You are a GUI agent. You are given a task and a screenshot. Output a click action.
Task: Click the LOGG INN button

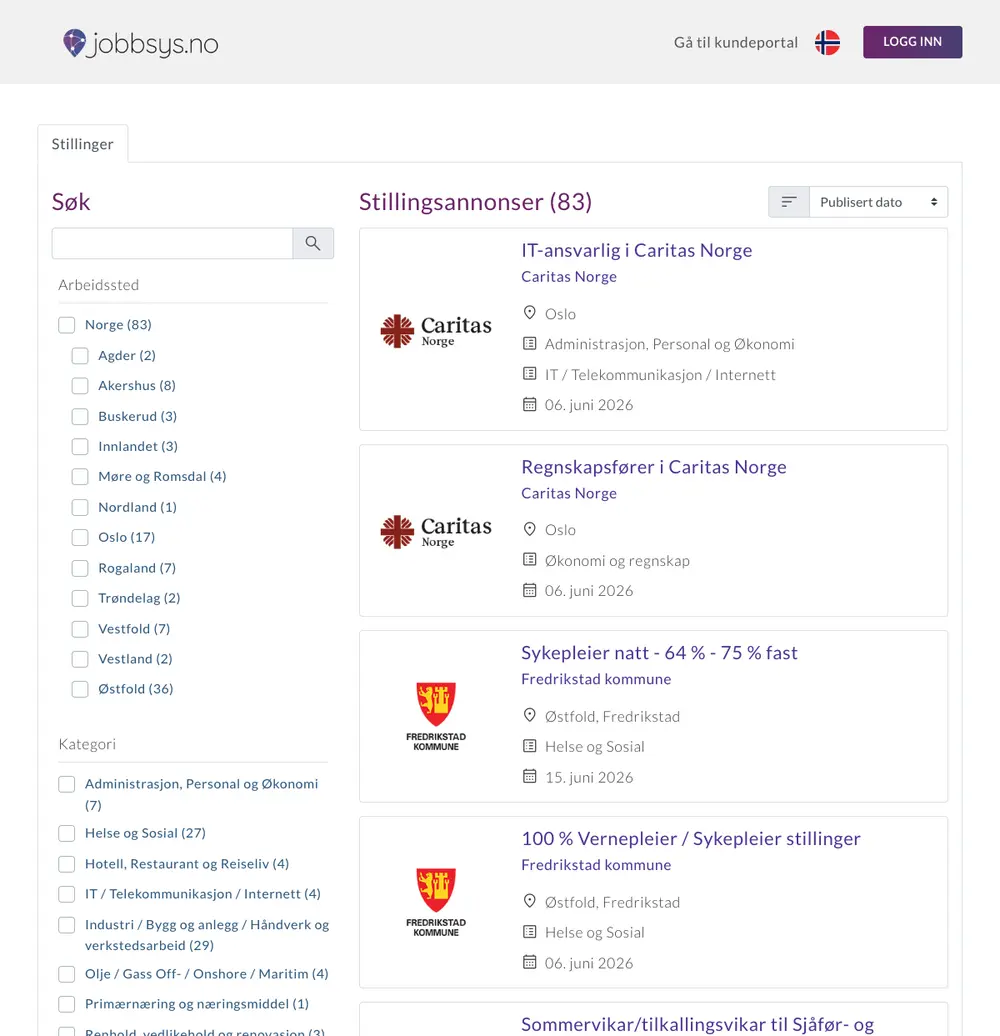[912, 42]
